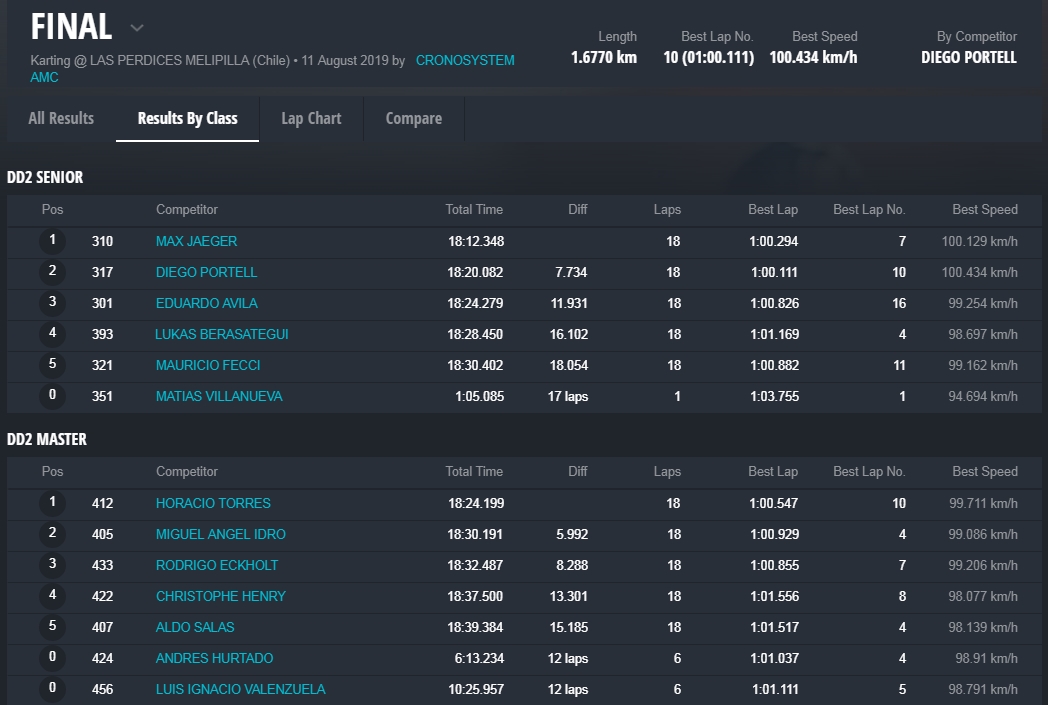The height and width of the screenshot is (705, 1048).
Task: Click DIEGO PORTELL under By Competitor header
Action: pos(968,57)
